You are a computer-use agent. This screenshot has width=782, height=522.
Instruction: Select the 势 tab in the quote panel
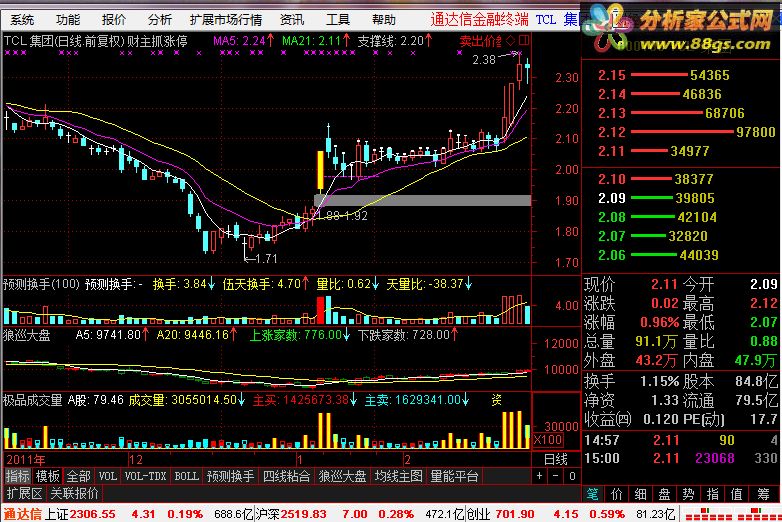688,494
